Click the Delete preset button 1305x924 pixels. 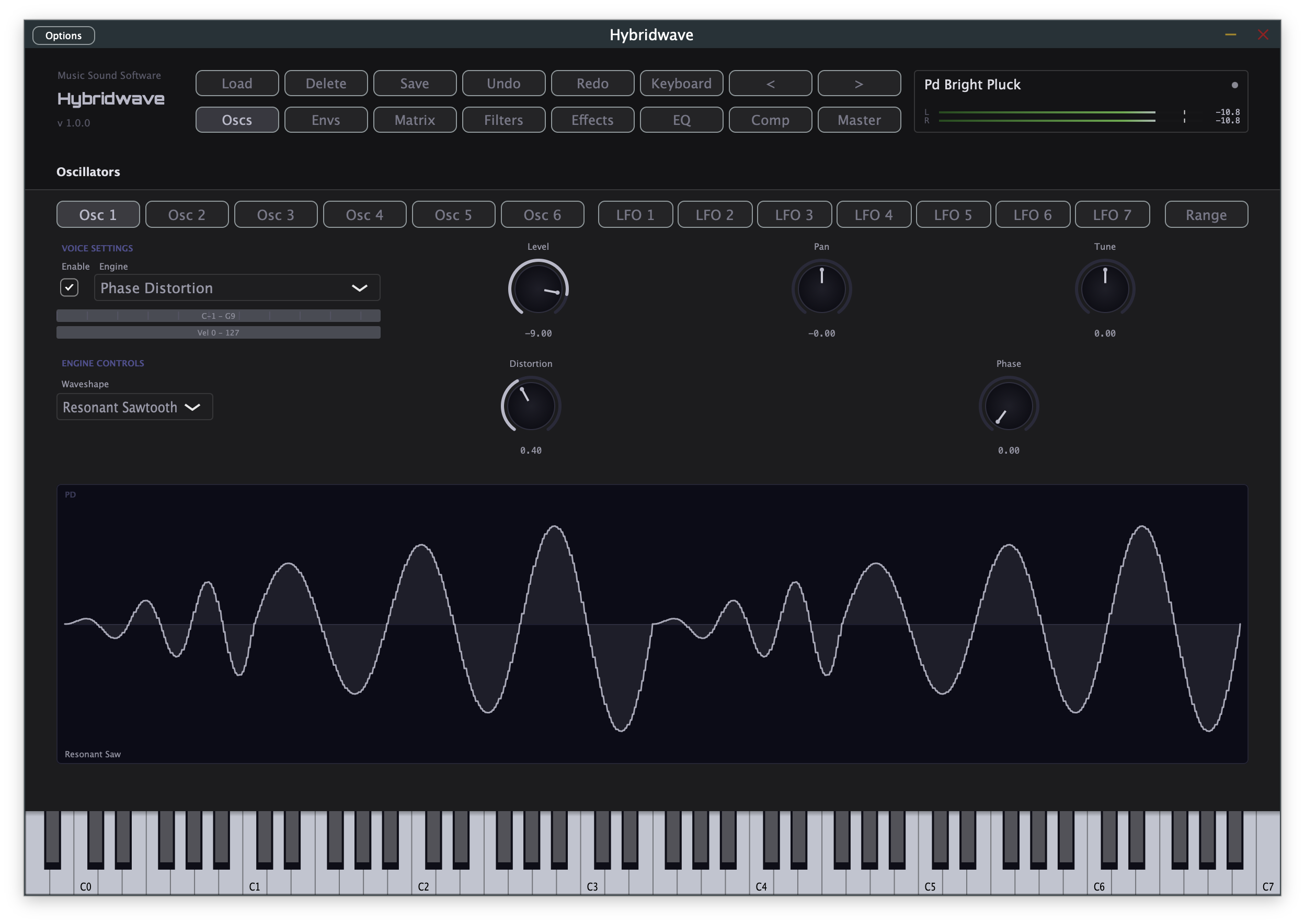click(326, 83)
